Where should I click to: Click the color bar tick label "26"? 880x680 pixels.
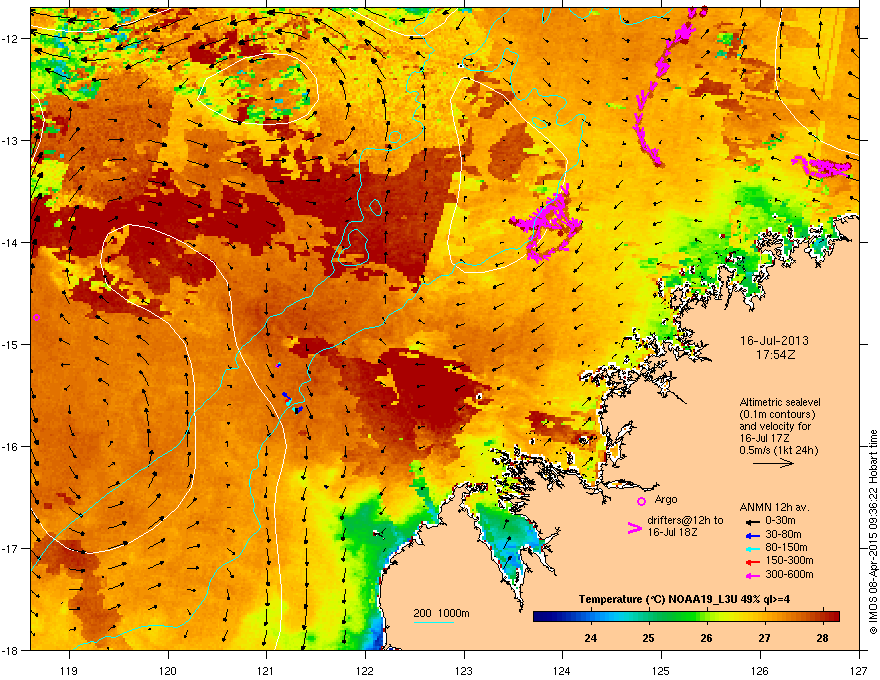coord(707,638)
